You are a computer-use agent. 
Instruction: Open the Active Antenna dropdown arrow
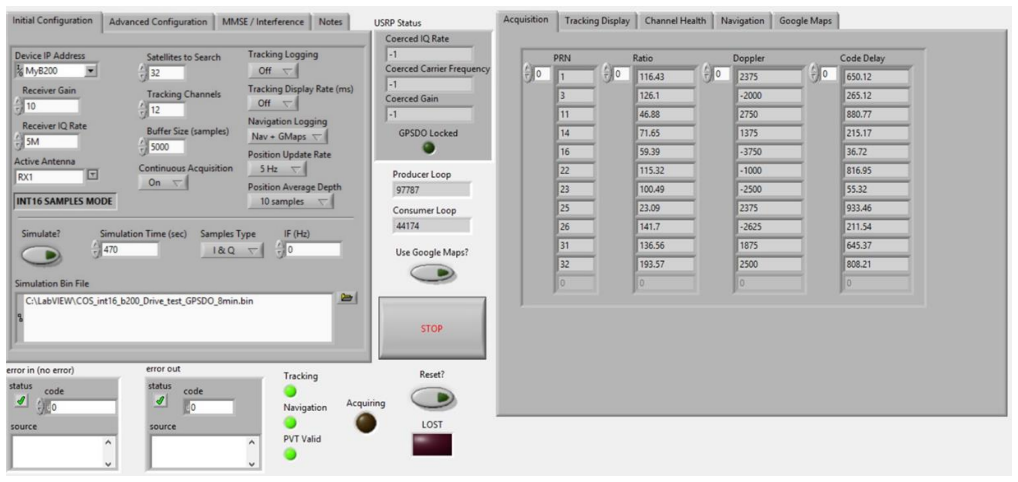(92, 174)
